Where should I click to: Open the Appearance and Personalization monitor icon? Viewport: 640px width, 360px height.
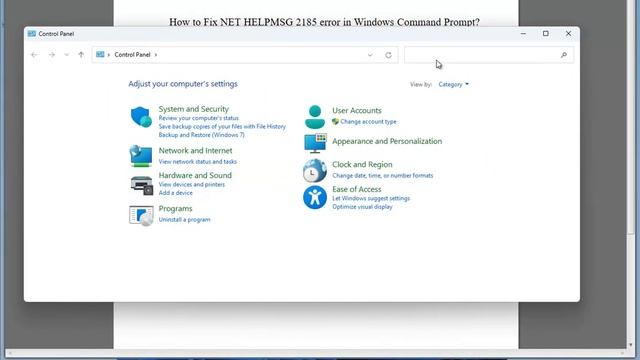[x=315, y=143]
